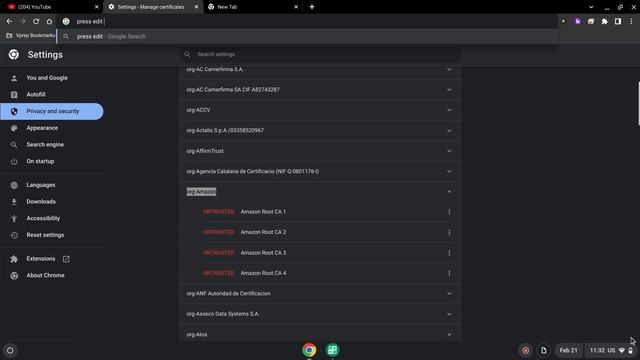640x360 pixels.
Task: Click the browser forward arrow
Action: (x=22, y=21)
